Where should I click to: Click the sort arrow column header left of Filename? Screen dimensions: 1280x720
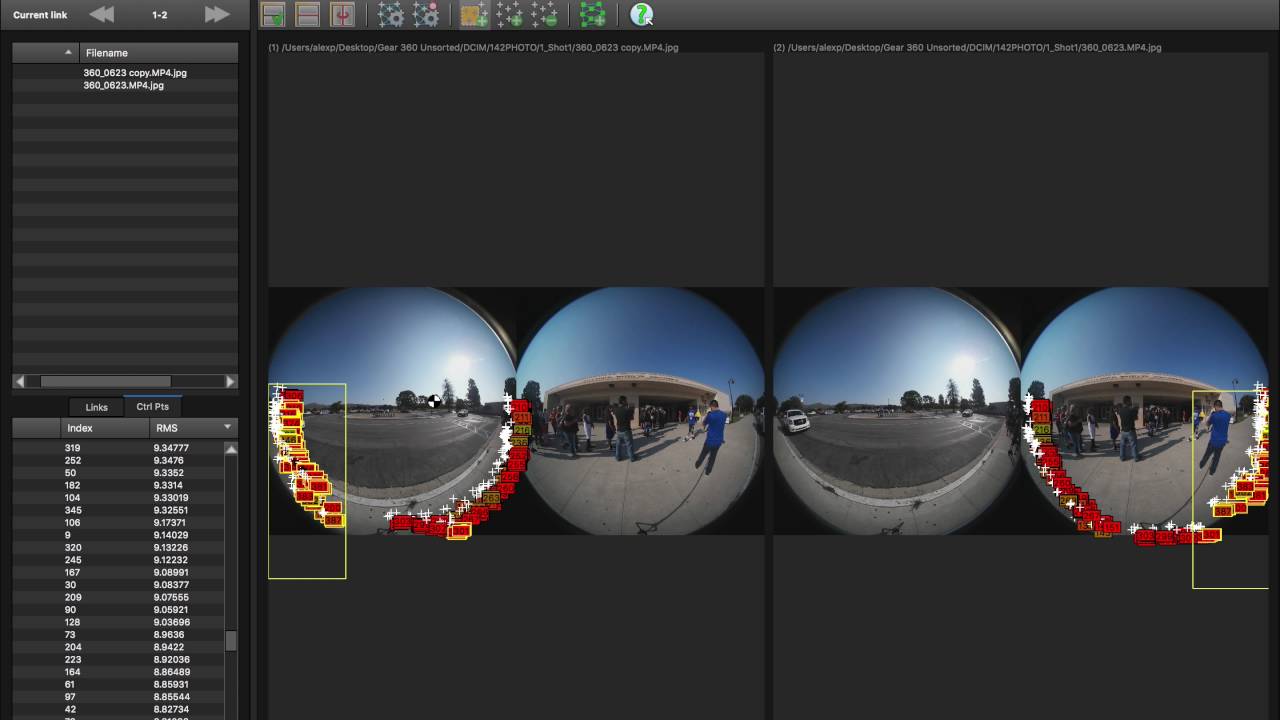(46, 52)
